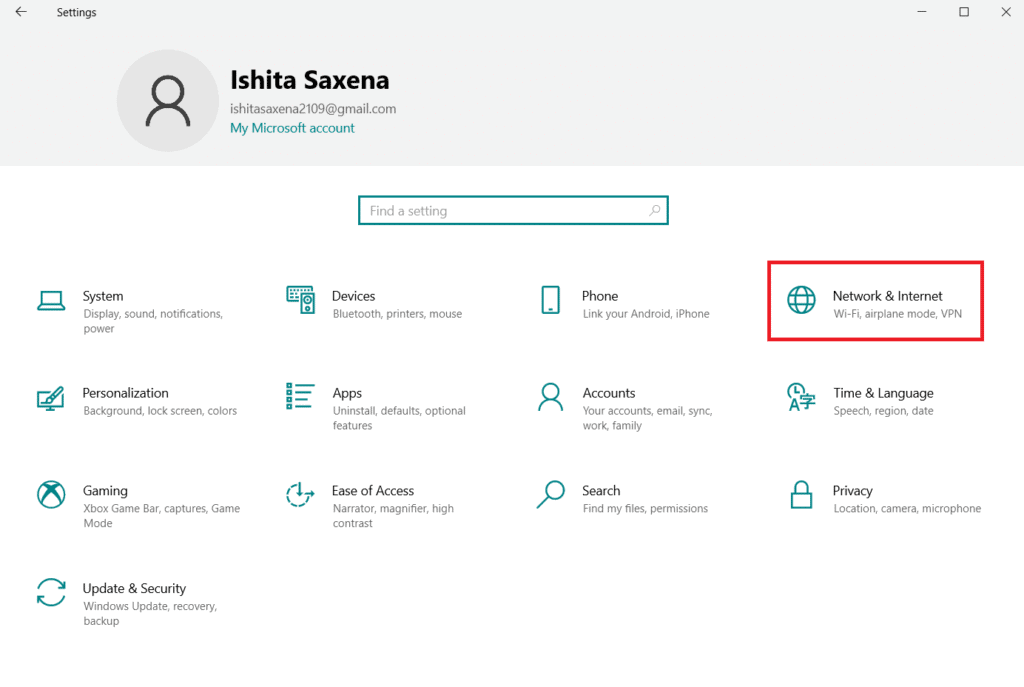
Task: Click the Network & Internet globe icon
Action: coord(801,300)
